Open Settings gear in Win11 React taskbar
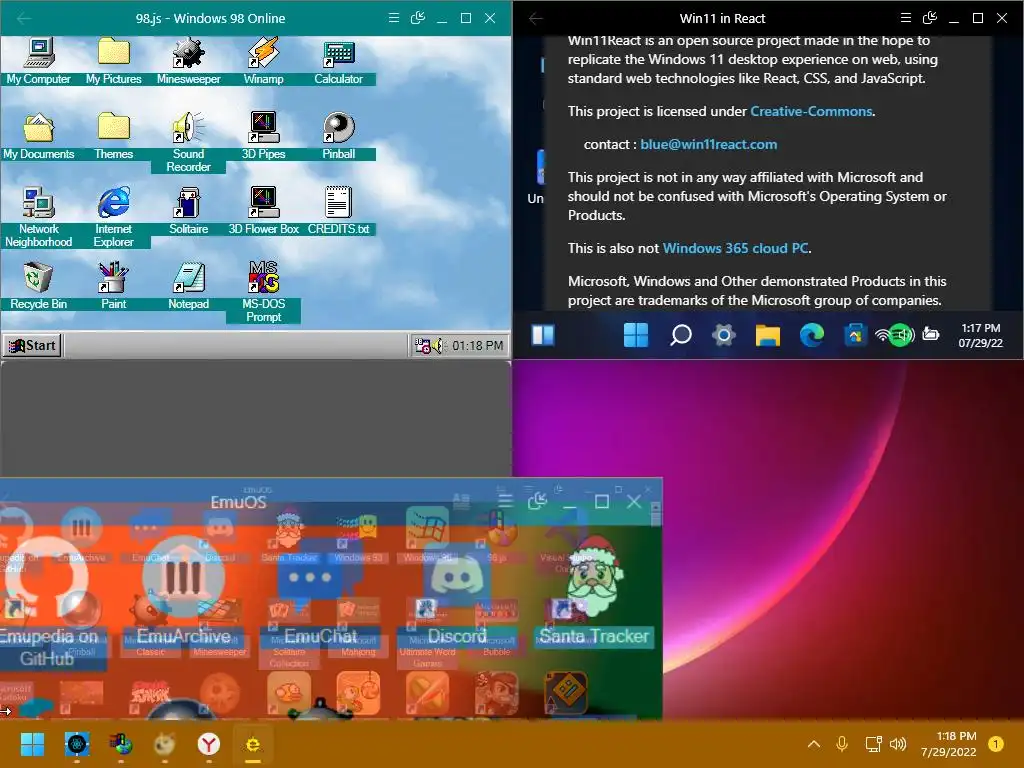 (724, 335)
